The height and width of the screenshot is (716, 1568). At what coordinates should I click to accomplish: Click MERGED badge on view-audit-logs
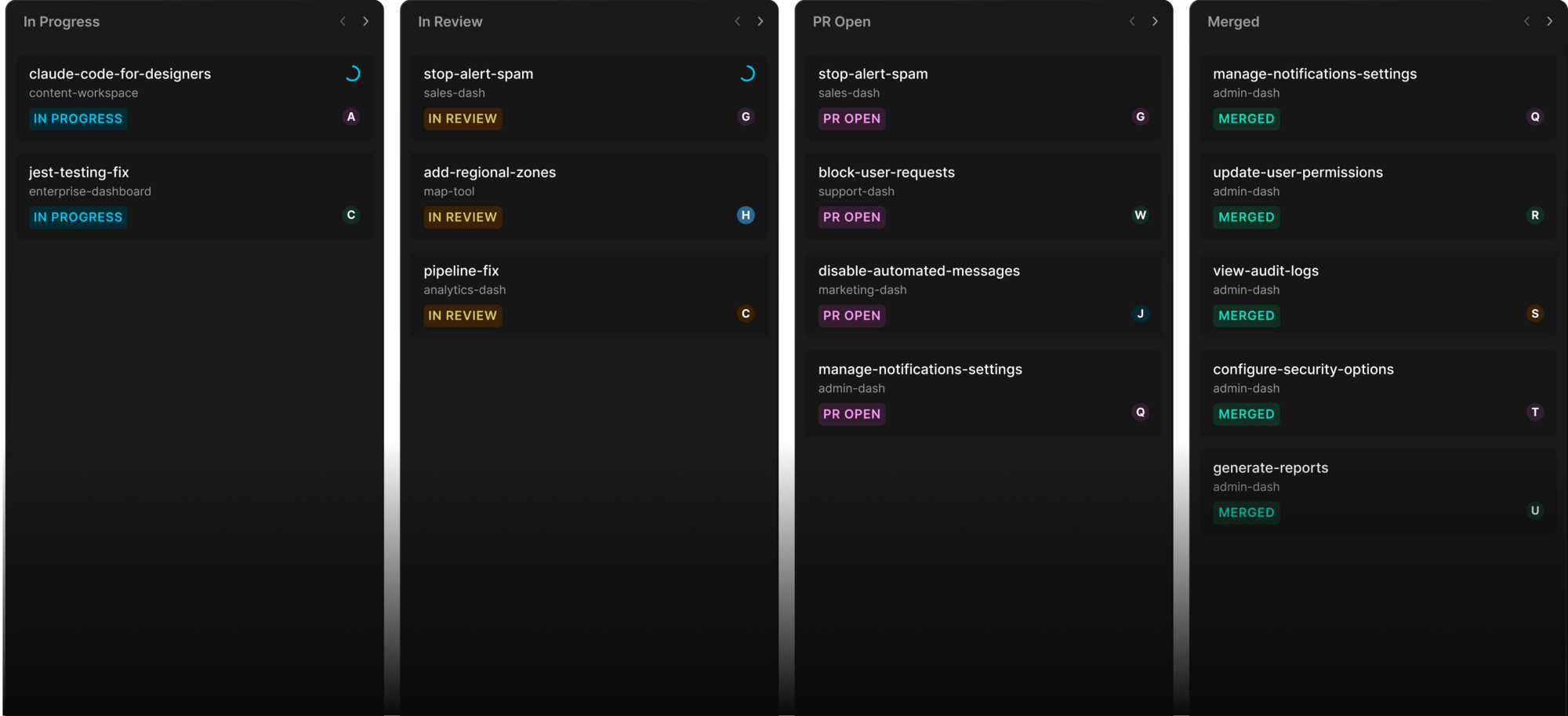tap(1247, 315)
